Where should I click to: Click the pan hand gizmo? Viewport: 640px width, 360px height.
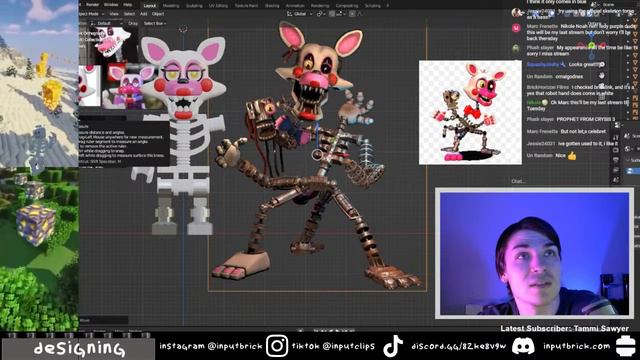(602, 76)
